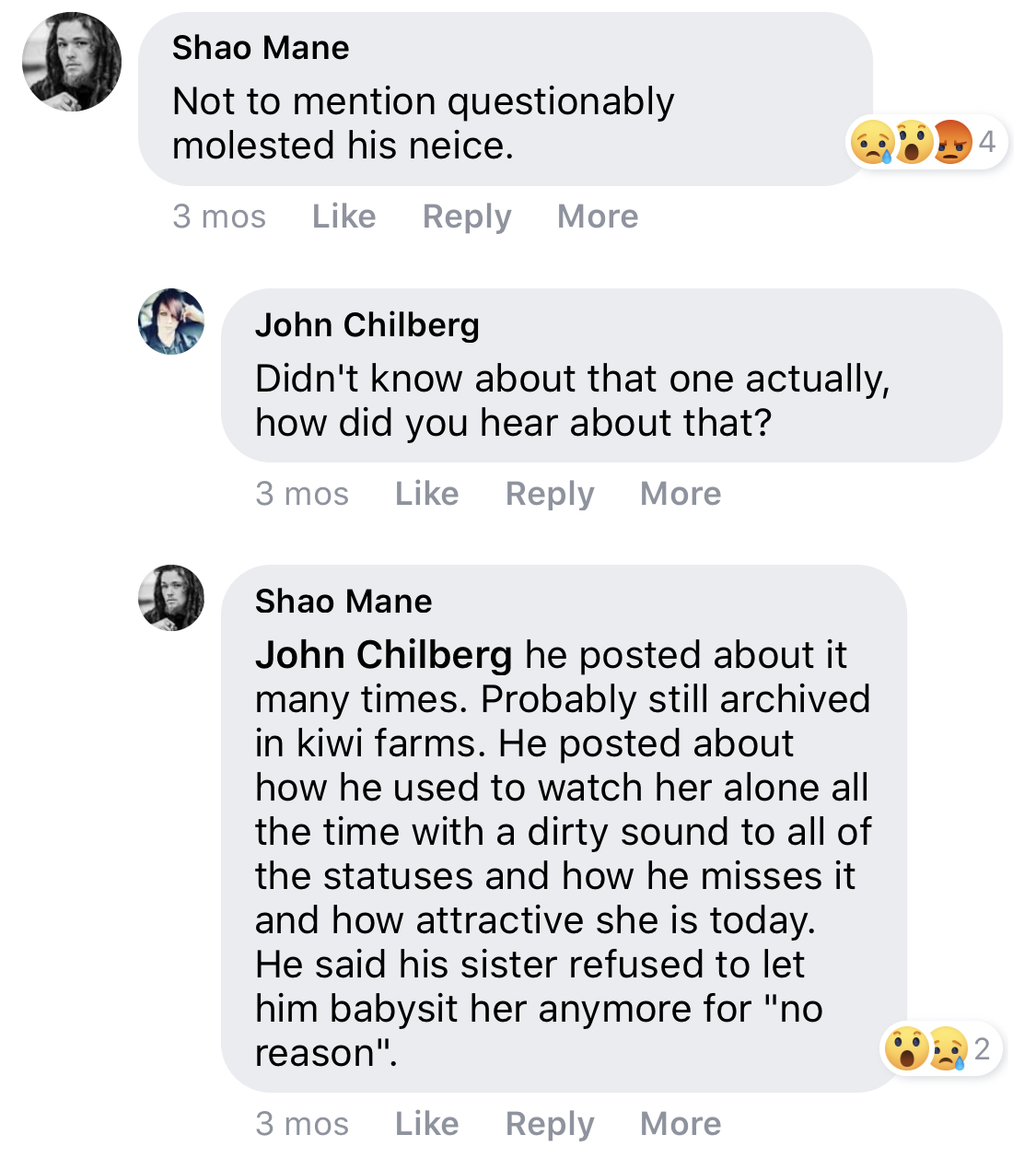This screenshot has width=1036, height=1158.
Task: Open reactions on first Shao Mane comment
Action: pyautogui.click(x=926, y=143)
